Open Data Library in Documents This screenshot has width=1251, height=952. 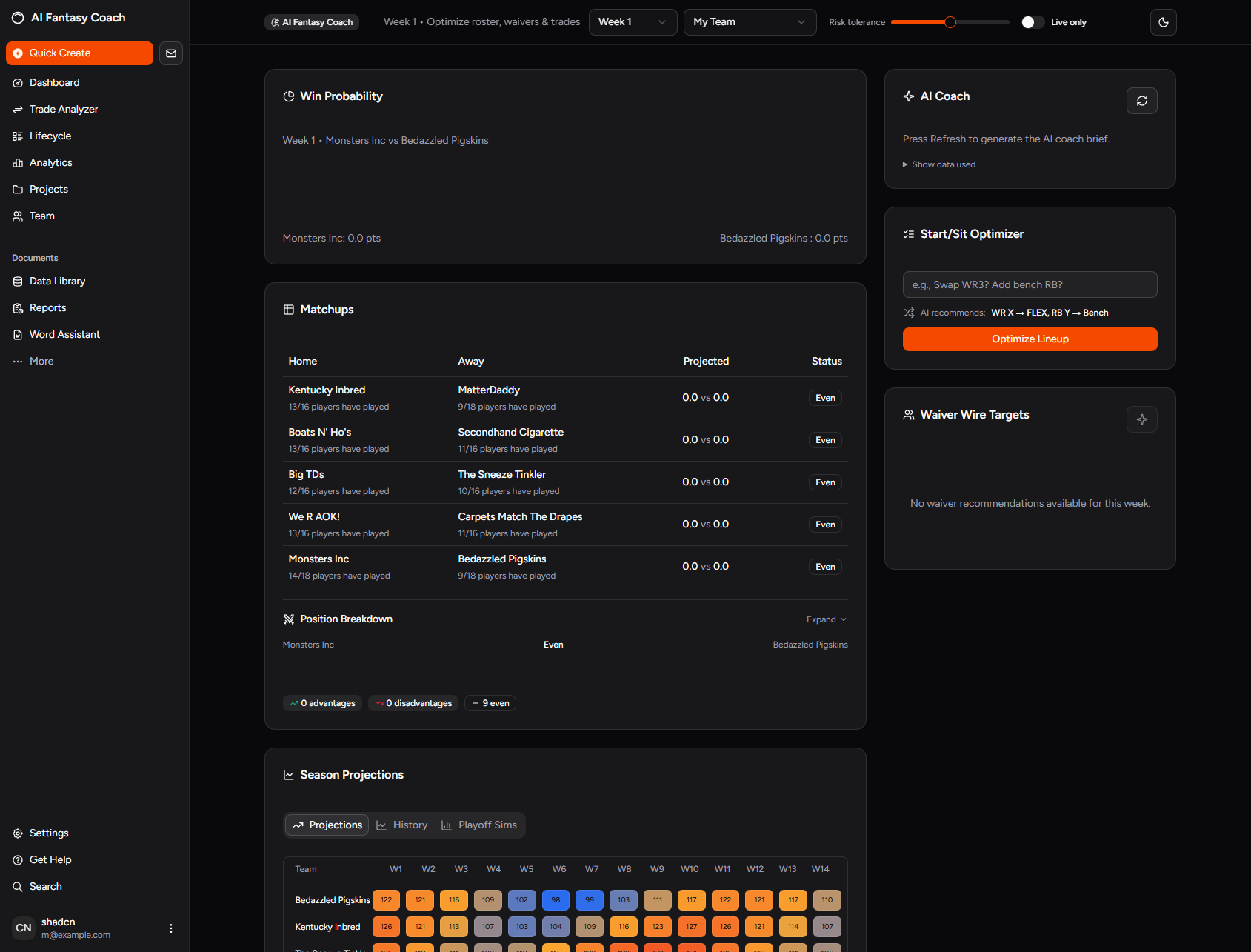tap(57, 282)
